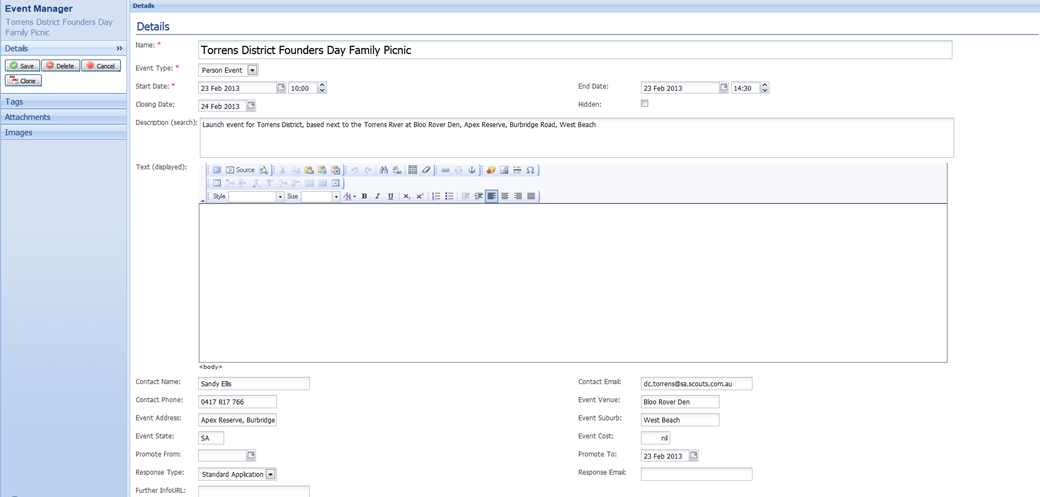Open the Closing Date calendar picker

[251, 106]
